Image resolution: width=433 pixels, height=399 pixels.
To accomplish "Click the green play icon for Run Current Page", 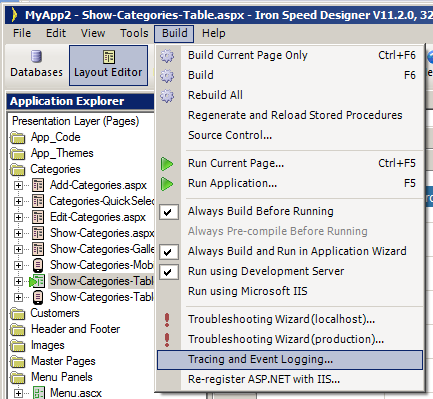I will point(167,164).
